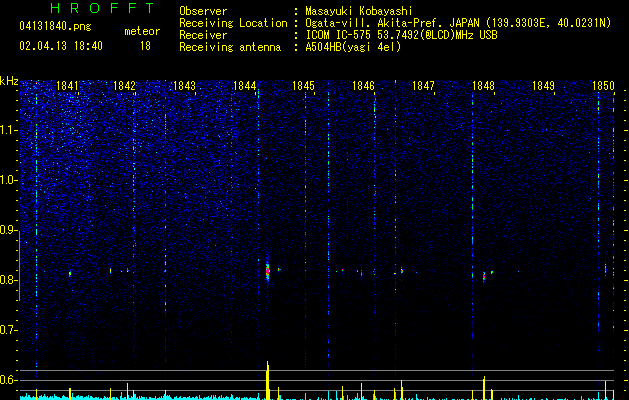Screen dimensions: 629x400
Task: Click the 1849 time marker
Action: pyautogui.click(x=543, y=86)
